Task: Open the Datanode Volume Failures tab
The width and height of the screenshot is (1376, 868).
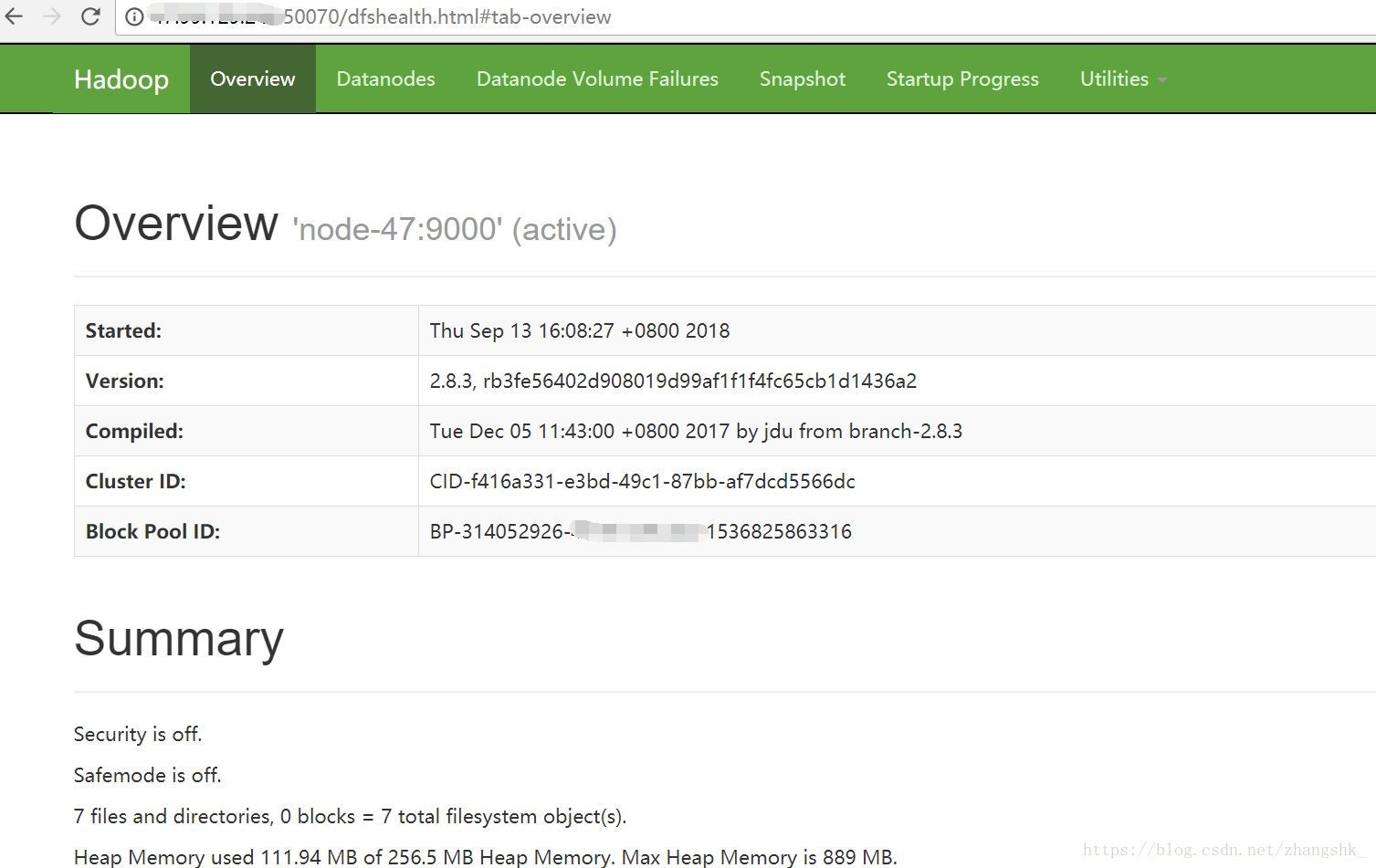Action: click(x=597, y=79)
